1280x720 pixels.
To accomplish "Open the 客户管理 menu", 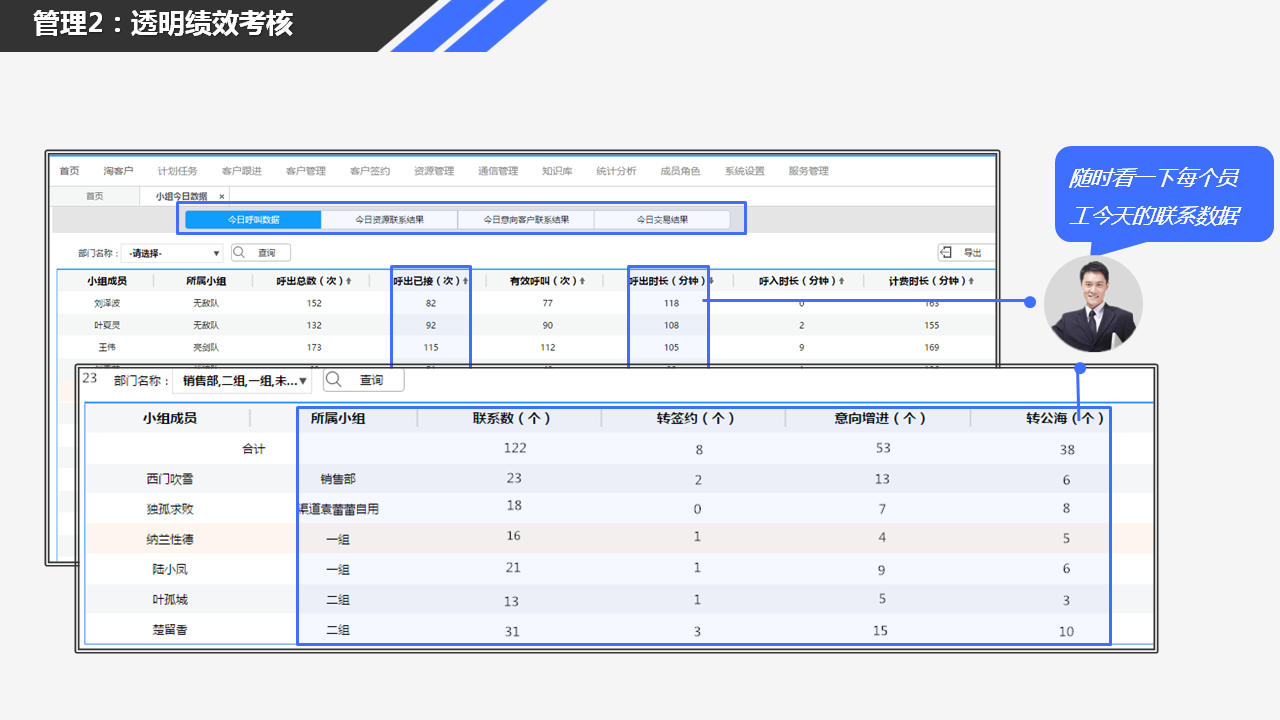I will click(306, 171).
